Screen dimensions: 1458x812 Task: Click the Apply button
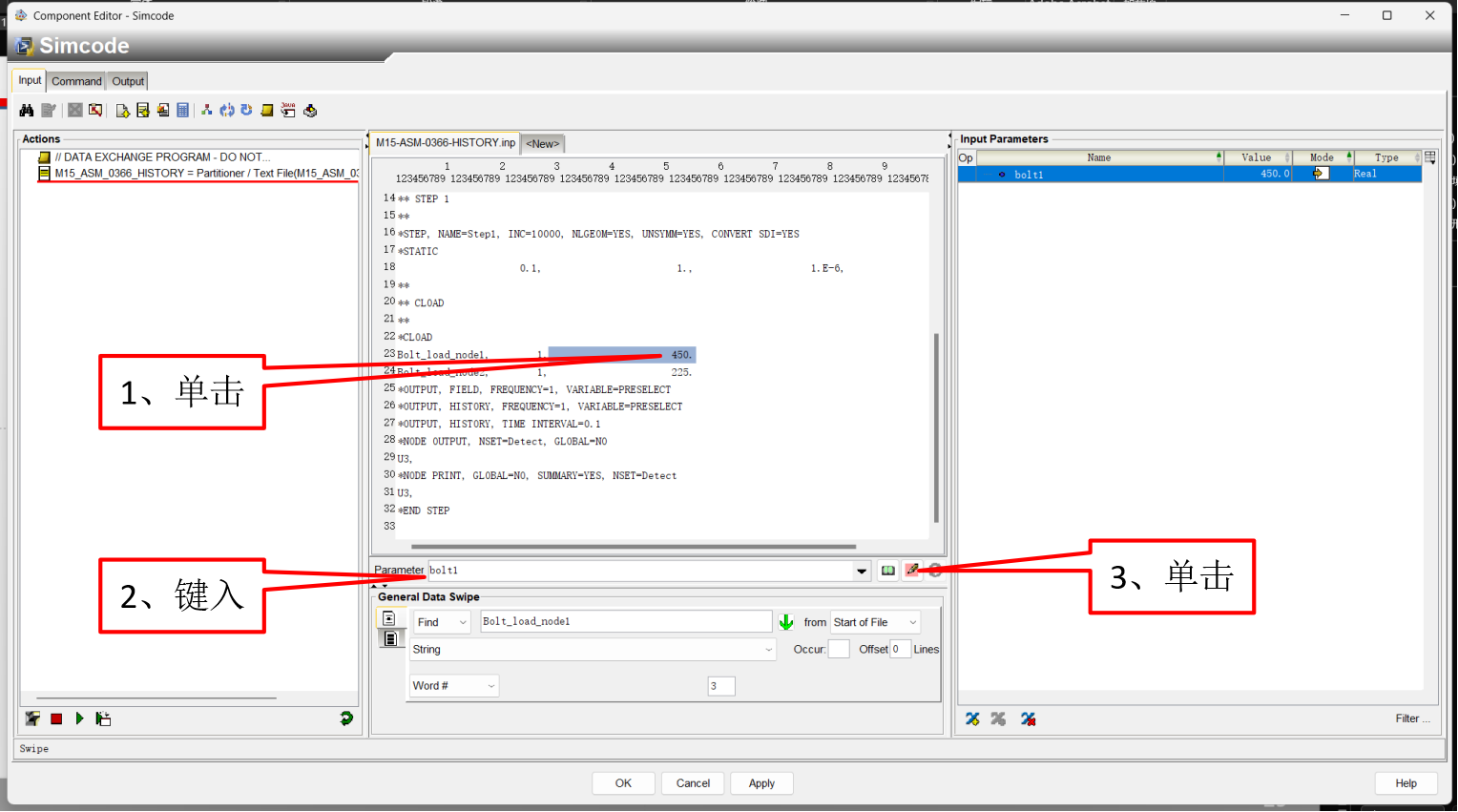[761, 783]
